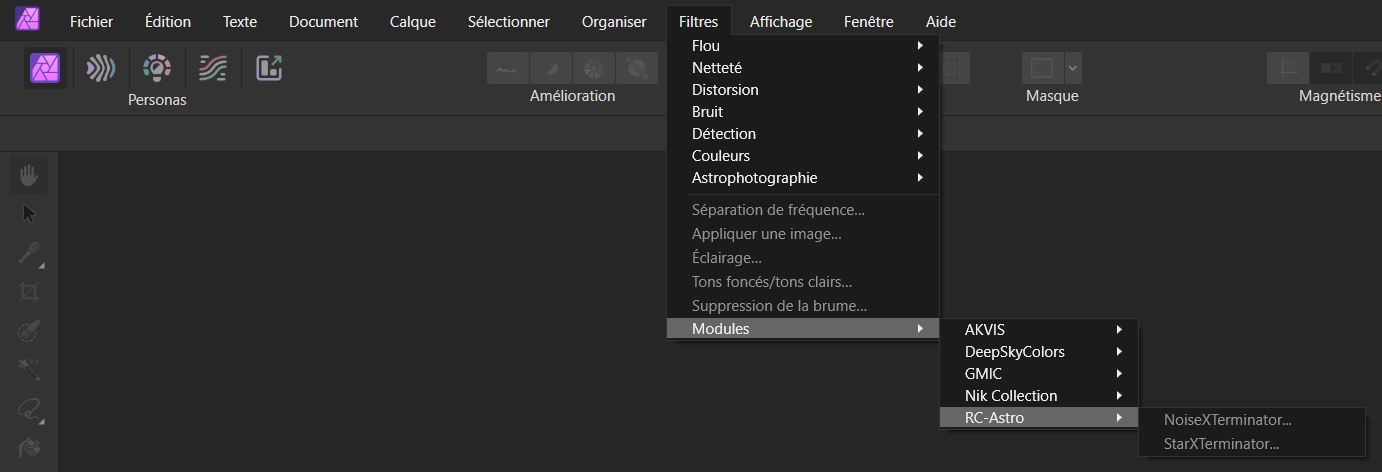Select the Selection Brush tool

(29, 331)
